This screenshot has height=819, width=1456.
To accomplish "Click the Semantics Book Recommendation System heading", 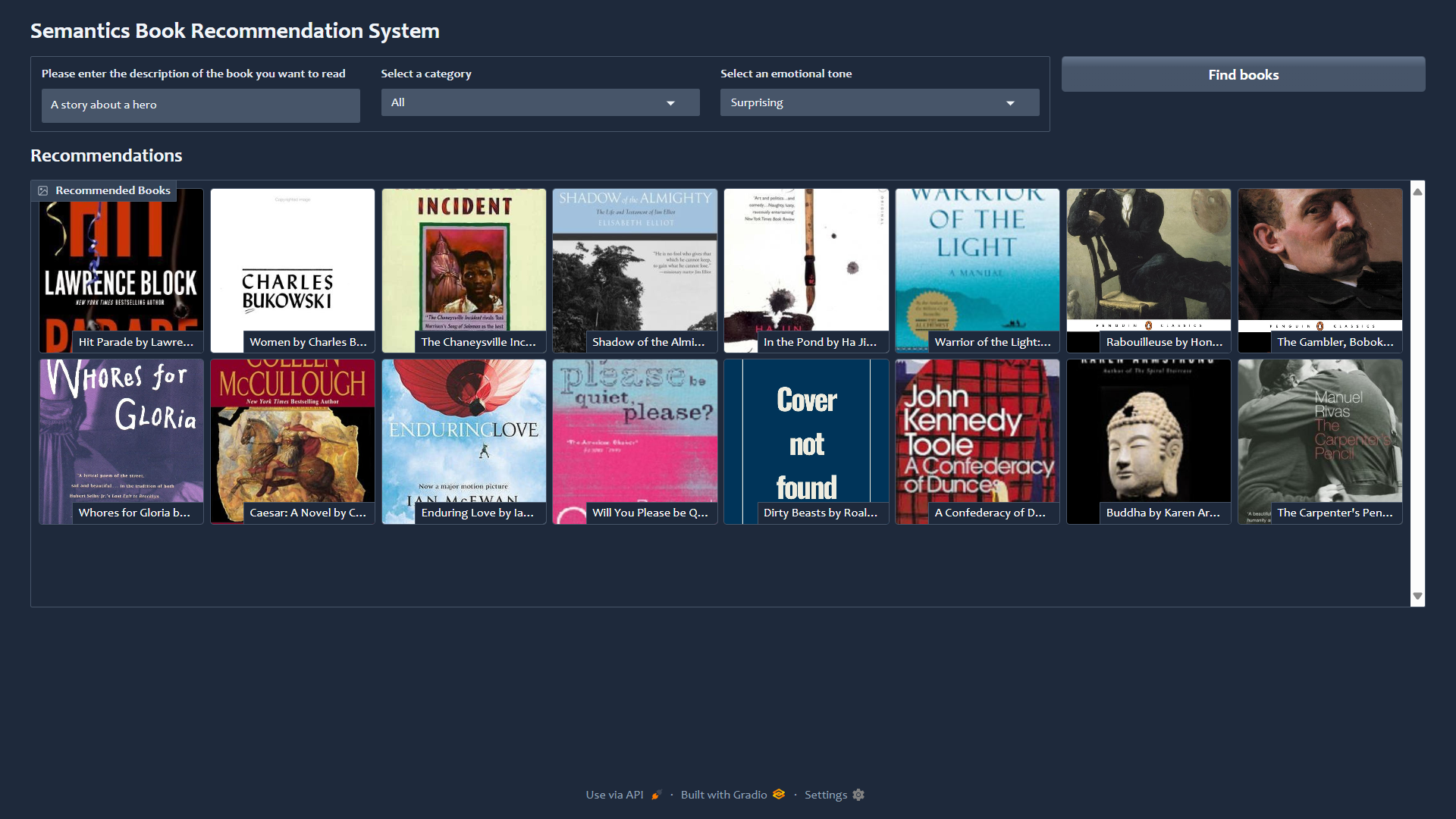I will coord(235,31).
